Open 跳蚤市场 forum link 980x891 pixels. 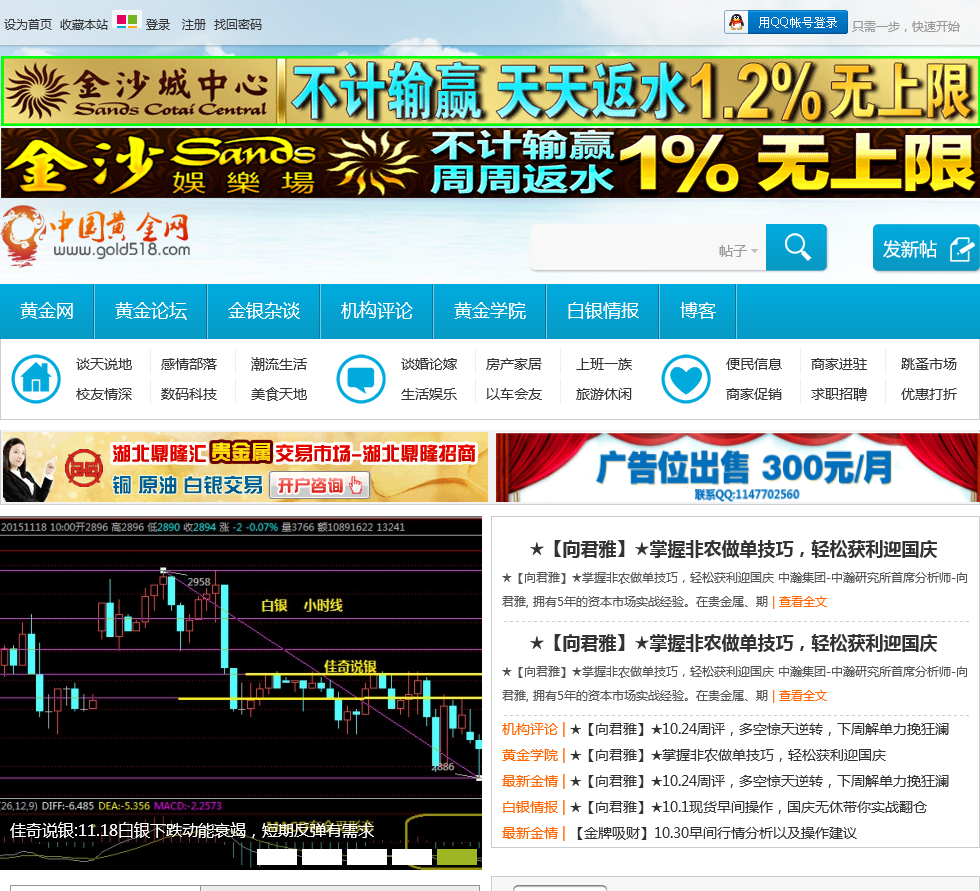click(x=929, y=364)
